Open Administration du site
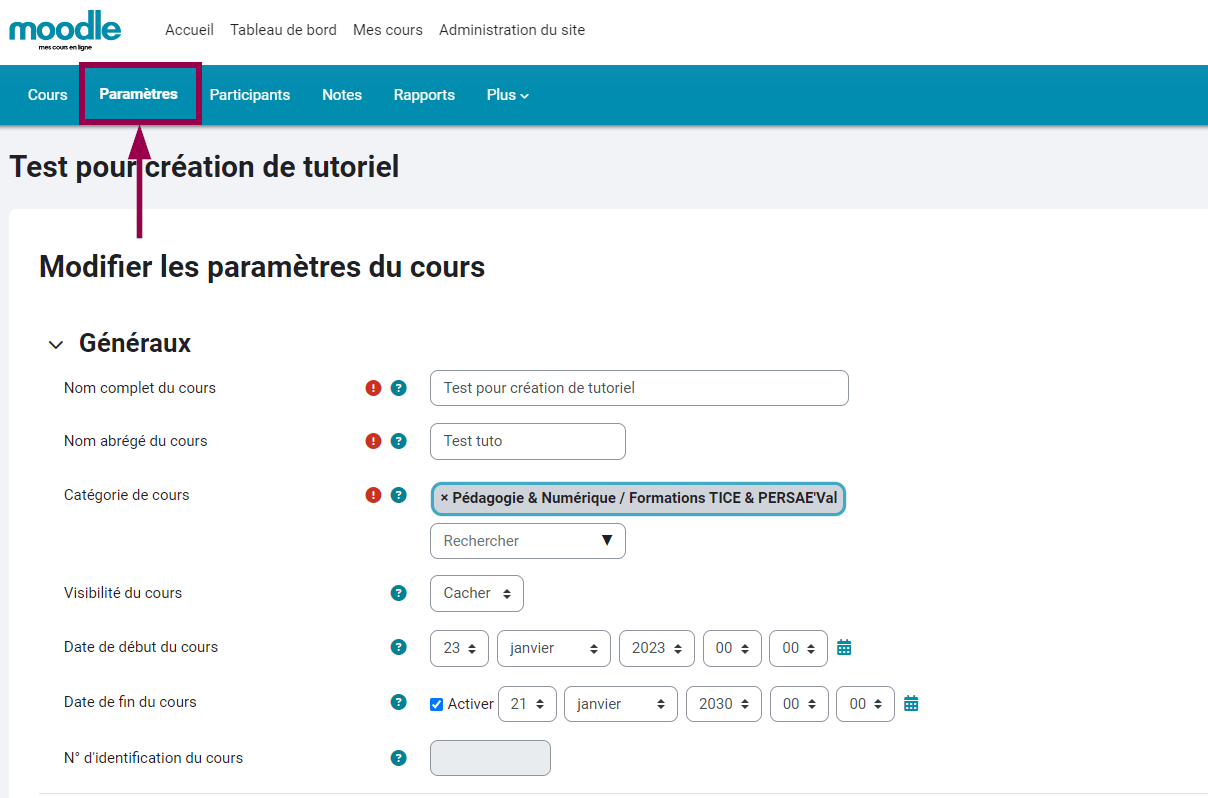The height and width of the screenshot is (798, 1208). [x=512, y=30]
